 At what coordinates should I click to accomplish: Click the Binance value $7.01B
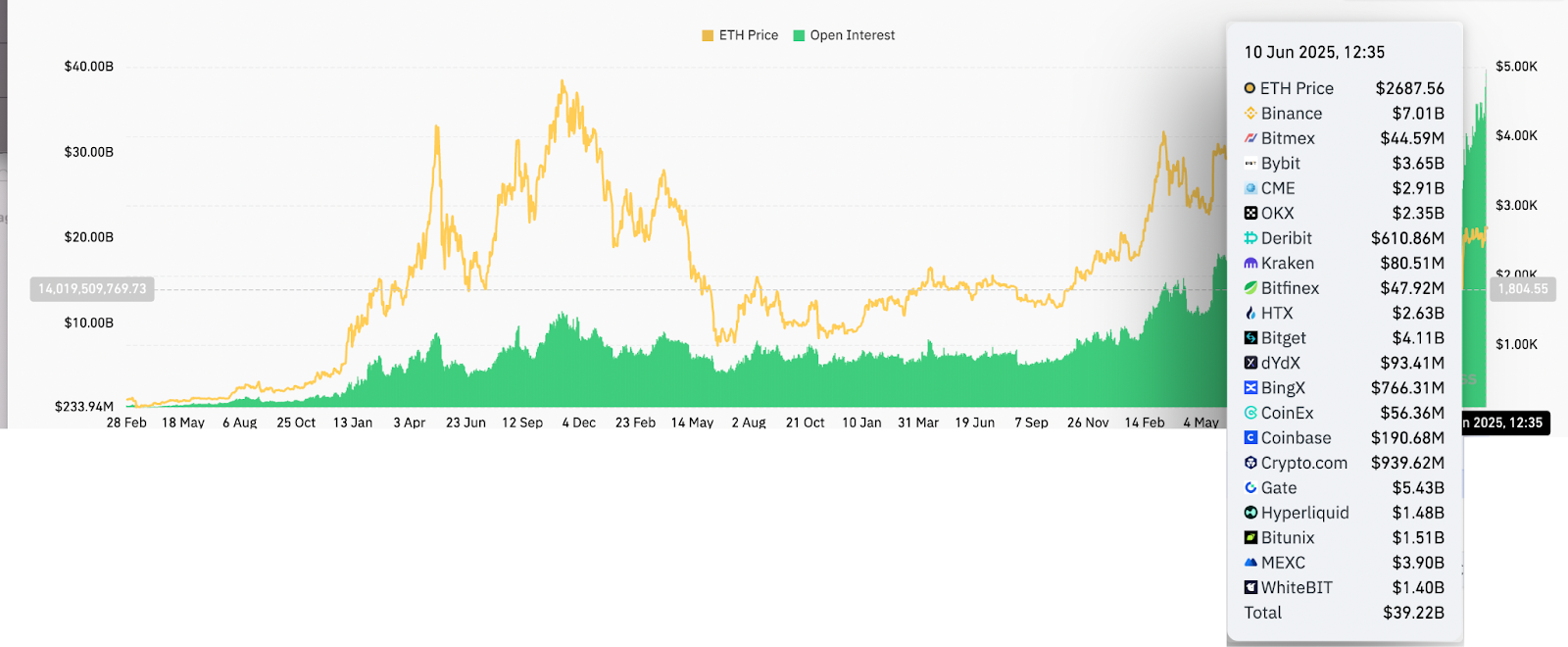pos(1418,114)
